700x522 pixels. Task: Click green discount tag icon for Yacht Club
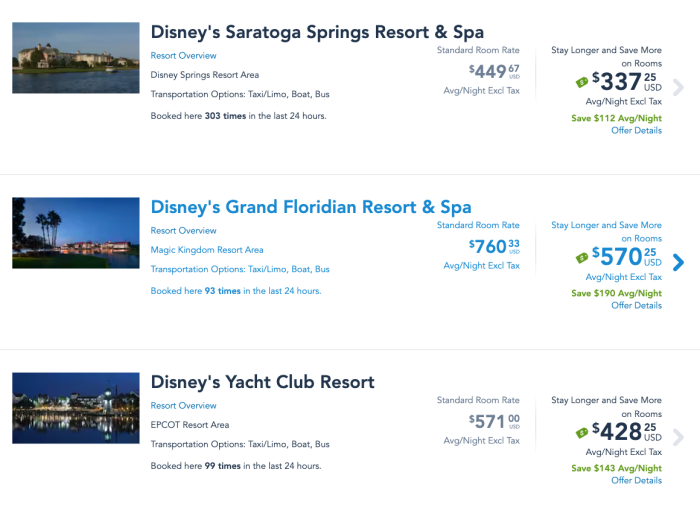tap(582, 432)
